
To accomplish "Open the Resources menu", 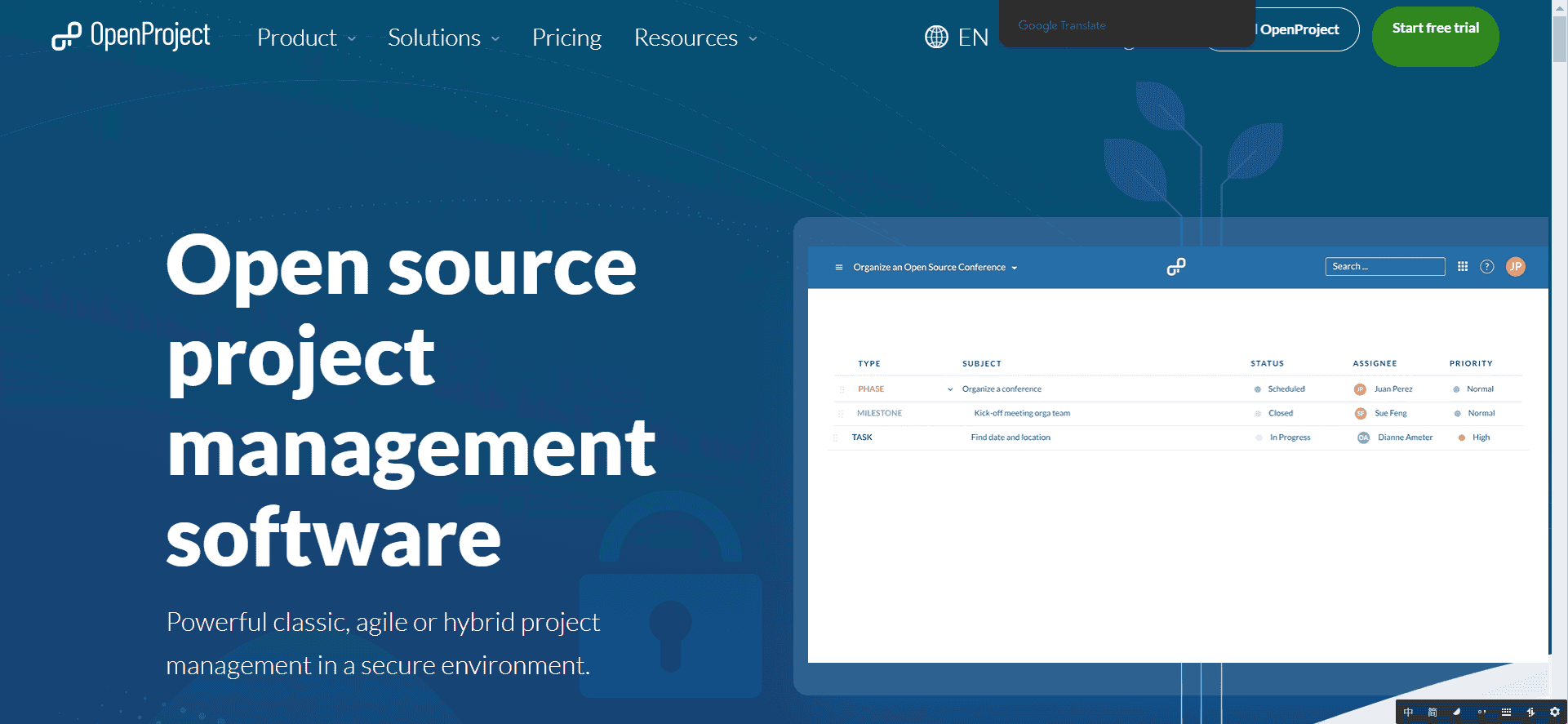I will click(x=695, y=38).
